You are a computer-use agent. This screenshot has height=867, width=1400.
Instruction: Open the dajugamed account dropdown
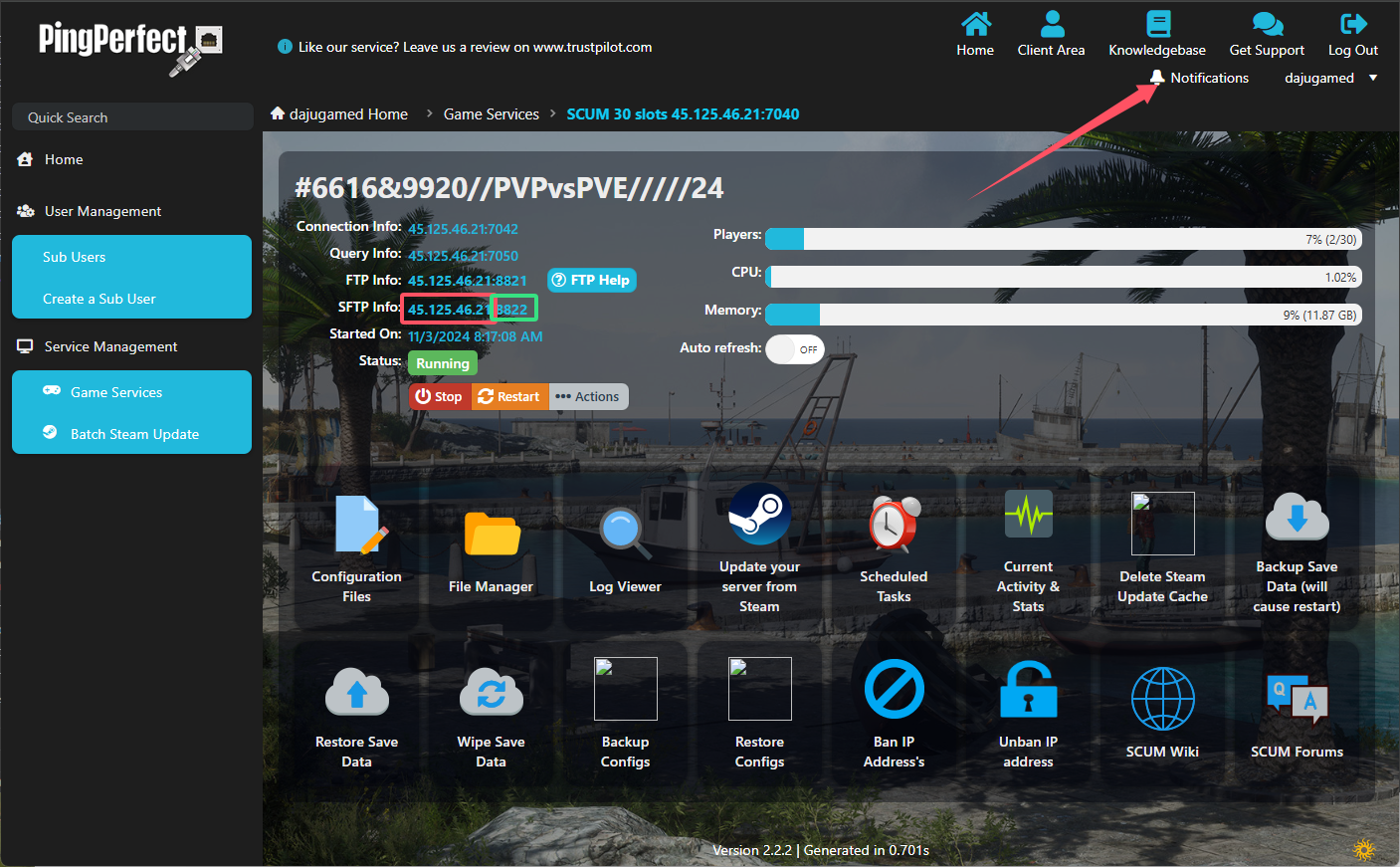tap(1330, 78)
